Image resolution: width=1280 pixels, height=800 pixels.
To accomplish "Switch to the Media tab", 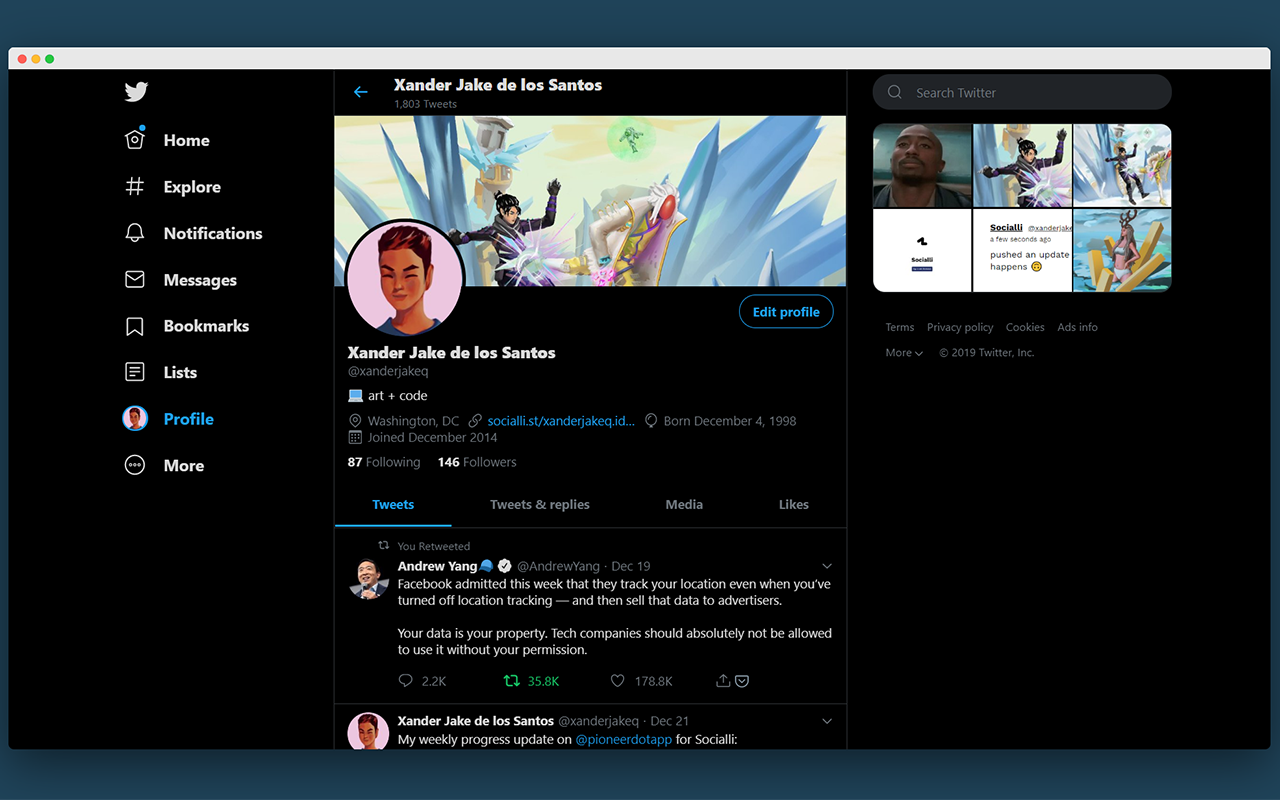I will [684, 504].
